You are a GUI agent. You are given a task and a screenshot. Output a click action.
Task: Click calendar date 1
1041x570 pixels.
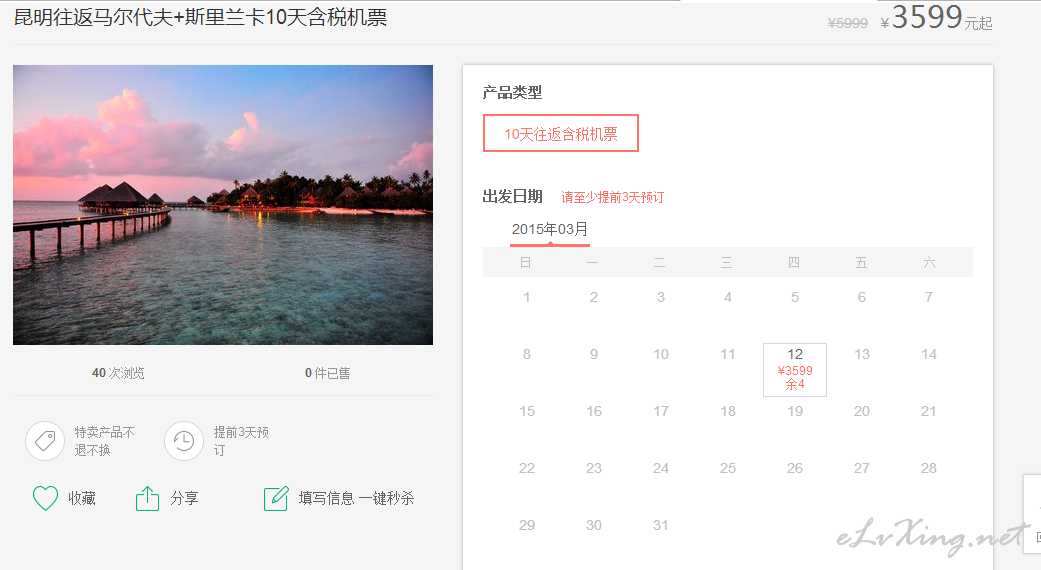pyautogui.click(x=526, y=297)
